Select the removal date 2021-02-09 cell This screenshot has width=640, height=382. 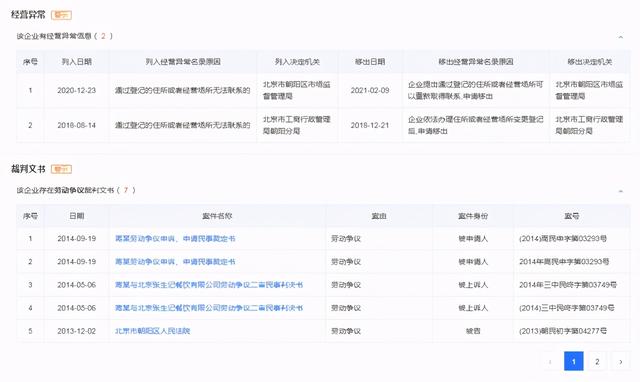370,90
